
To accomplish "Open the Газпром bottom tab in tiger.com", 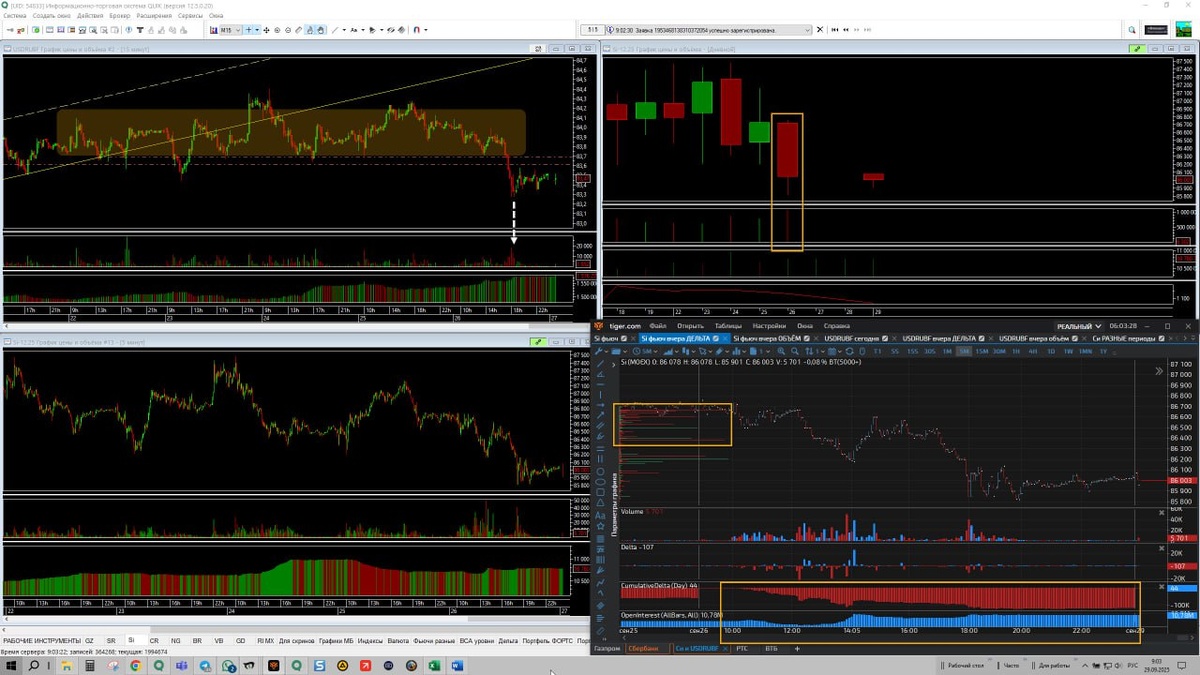I will (607, 649).
